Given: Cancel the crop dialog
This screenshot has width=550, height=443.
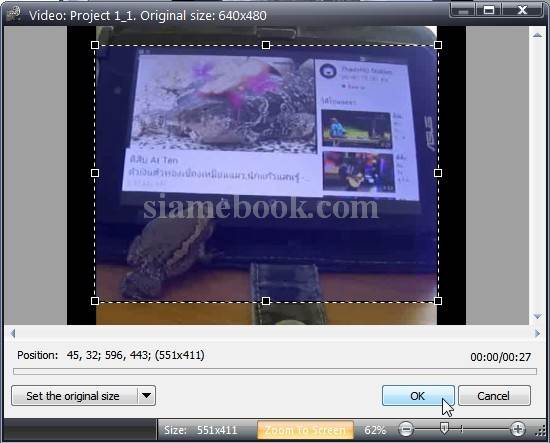Looking at the screenshot, I should click(494, 396).
